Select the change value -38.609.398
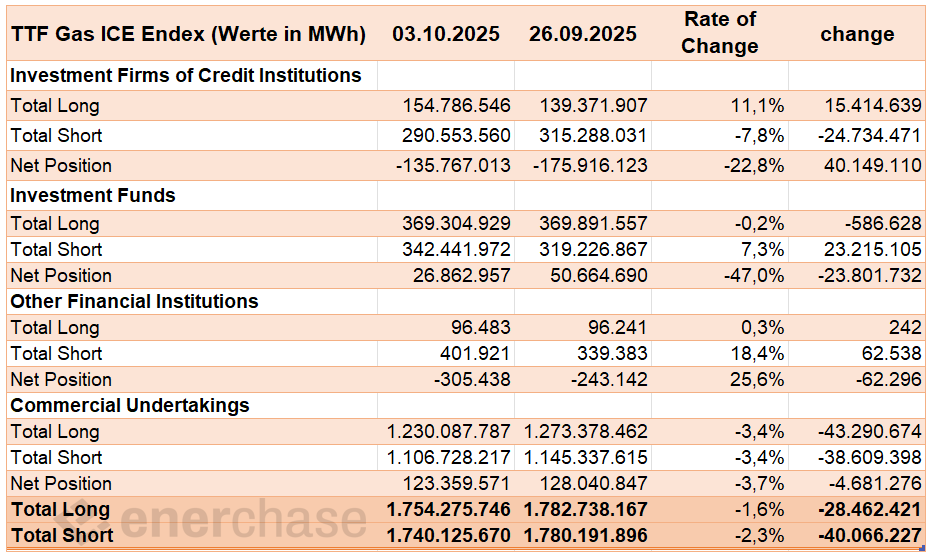Viewport: 930px width, 554px height. click(x=870, y=457)
